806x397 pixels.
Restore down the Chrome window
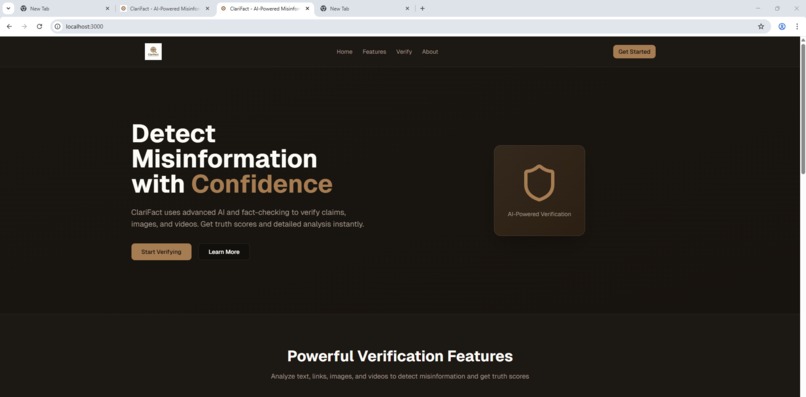coord(777,8)
